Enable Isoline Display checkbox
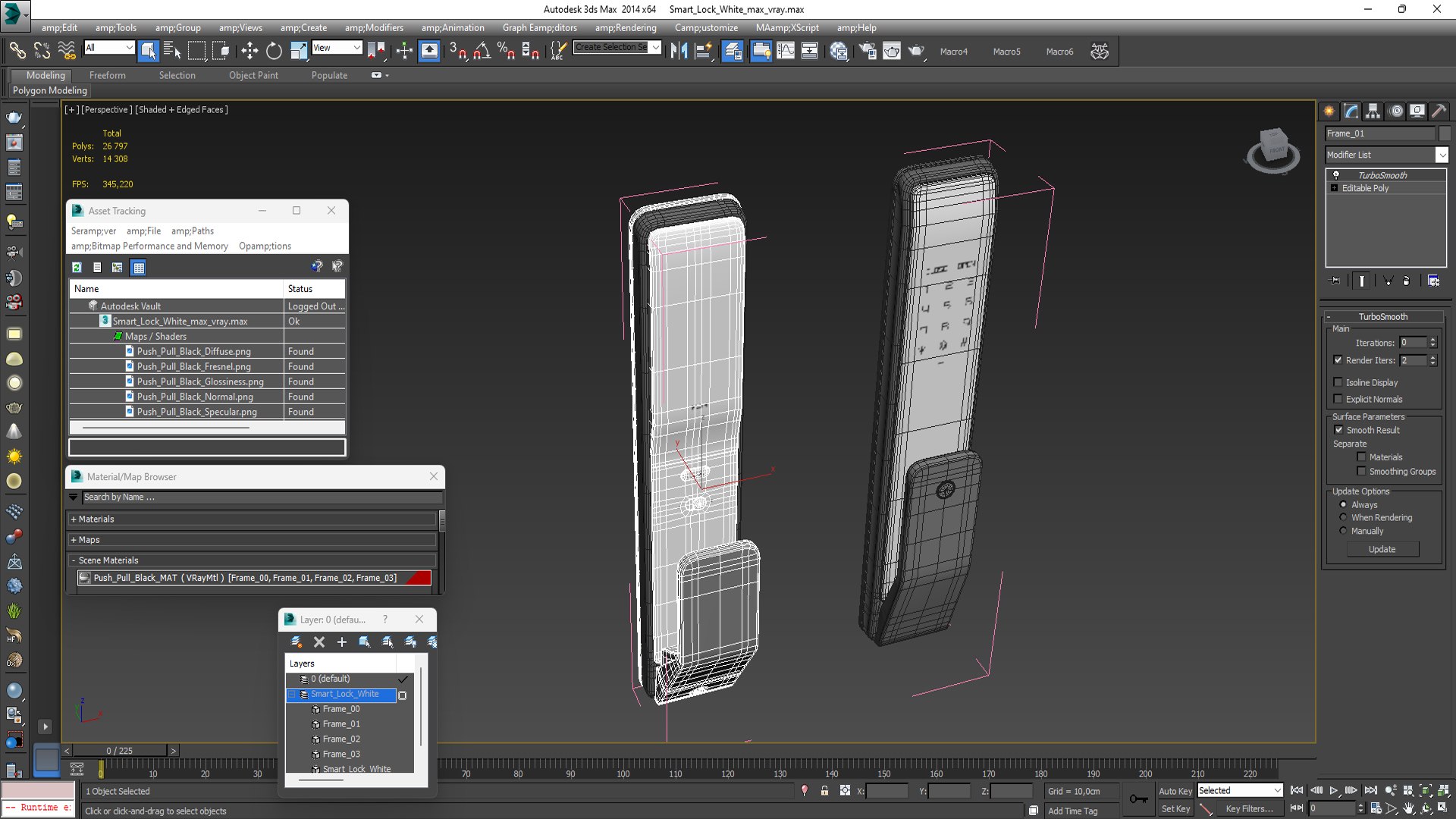 tap(1338, 382)
